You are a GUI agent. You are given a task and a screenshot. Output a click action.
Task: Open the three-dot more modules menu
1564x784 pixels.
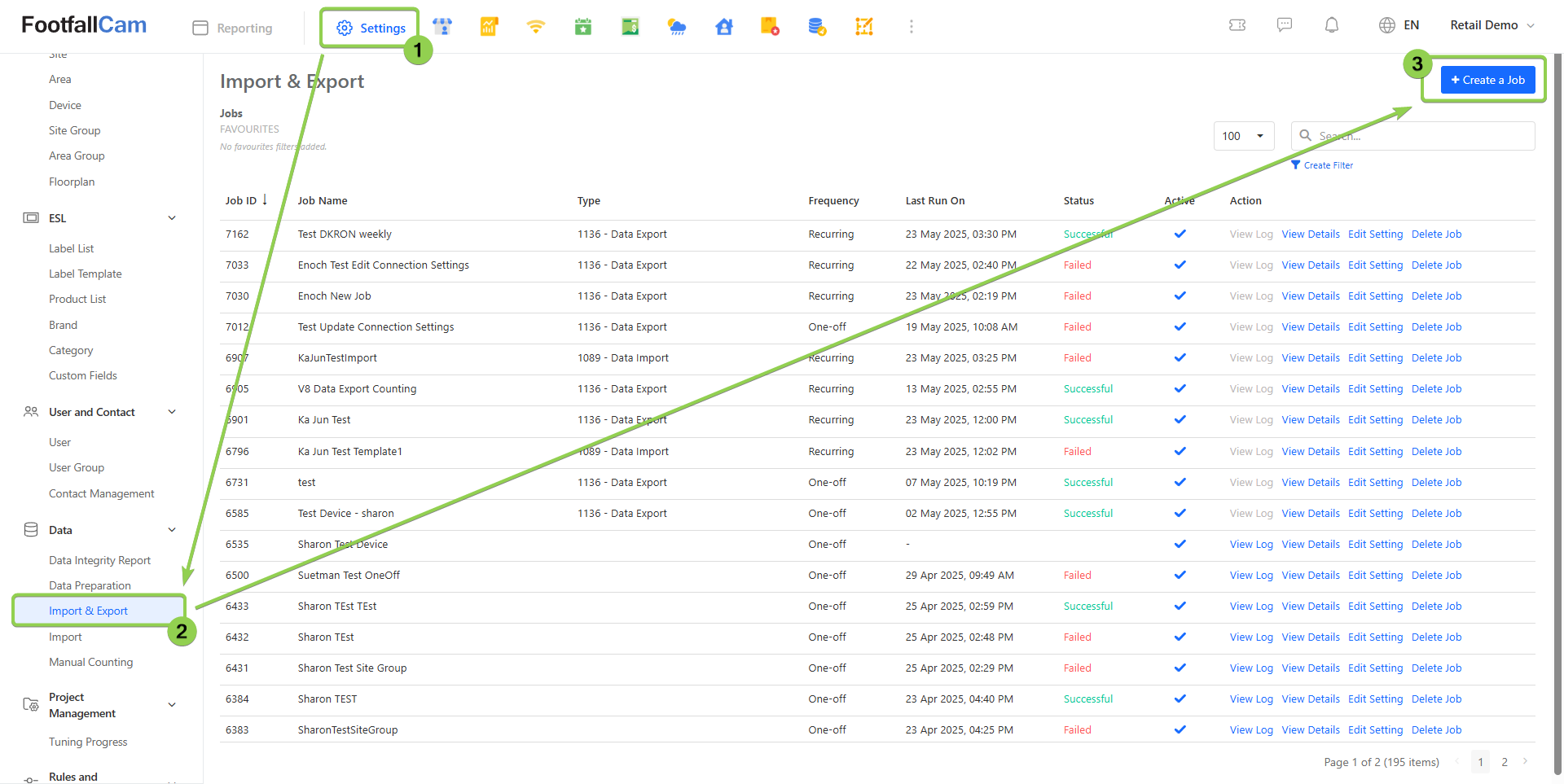pyautogui.click(x=912, y=27)
